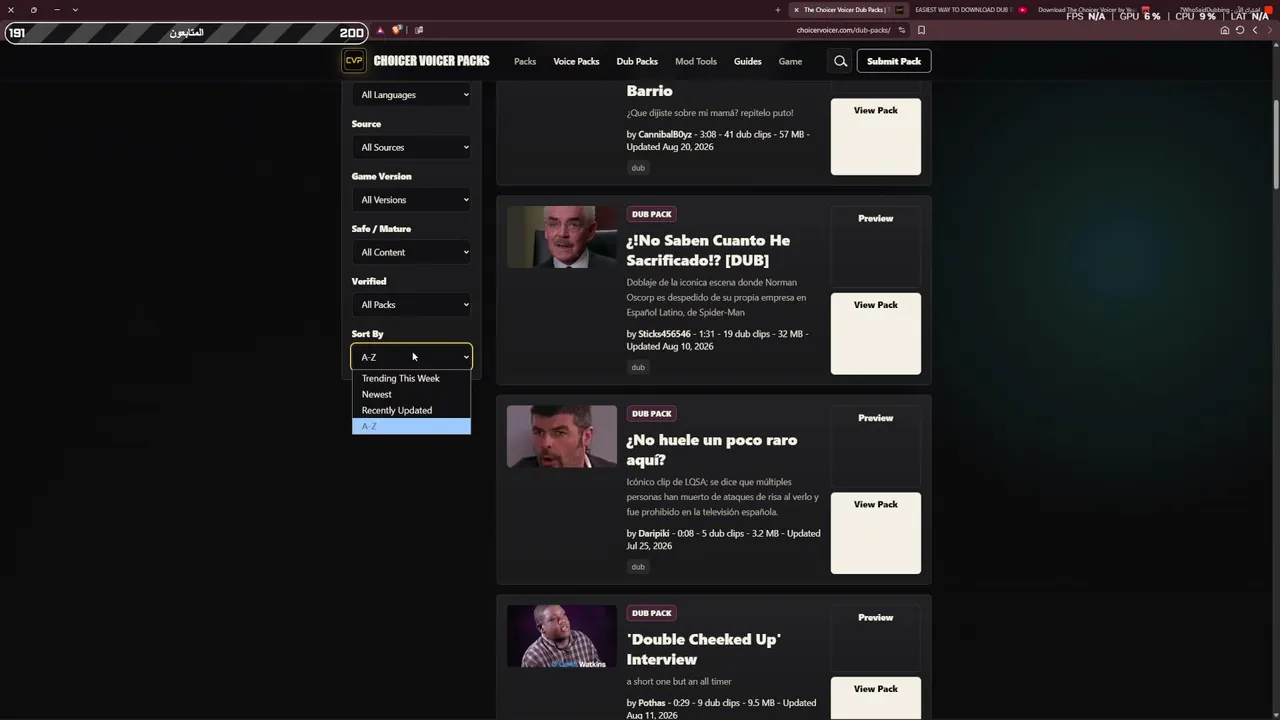Open the All Languages dropdown
The height and width of the screenshot is (720, 1280).
point(412,95)
